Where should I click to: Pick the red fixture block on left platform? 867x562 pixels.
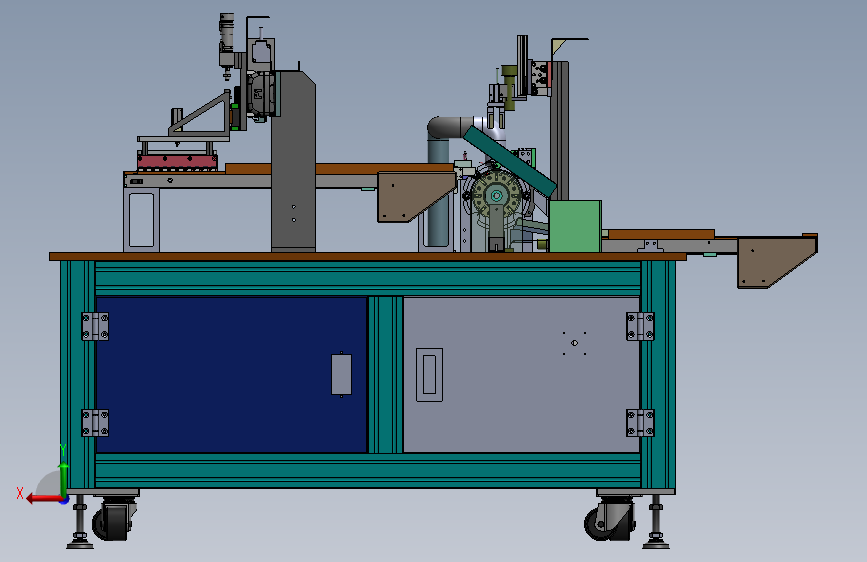pos(177,163)
